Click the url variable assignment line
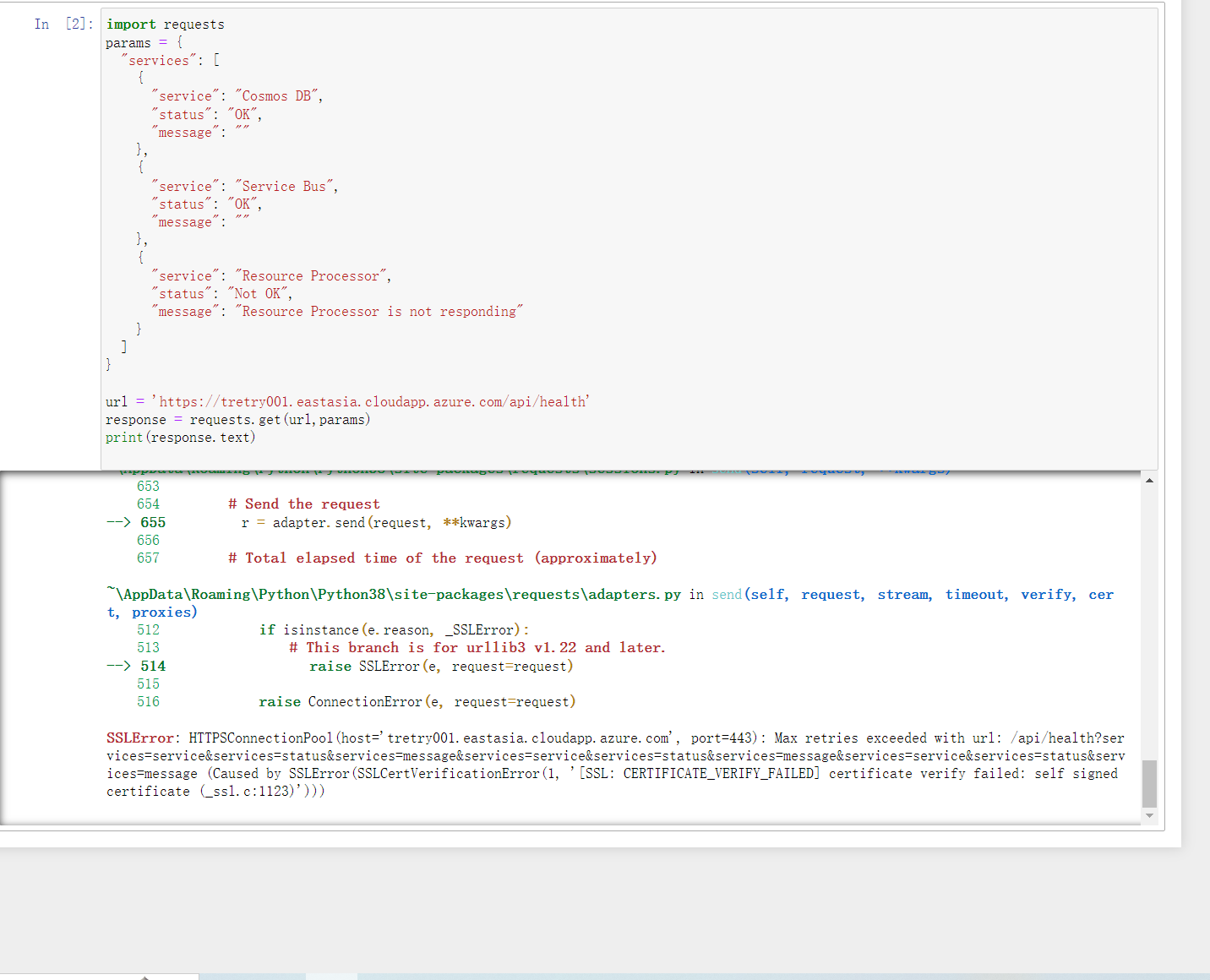The height and width of the screenshot is (980, 1210). tap(346, 400)
